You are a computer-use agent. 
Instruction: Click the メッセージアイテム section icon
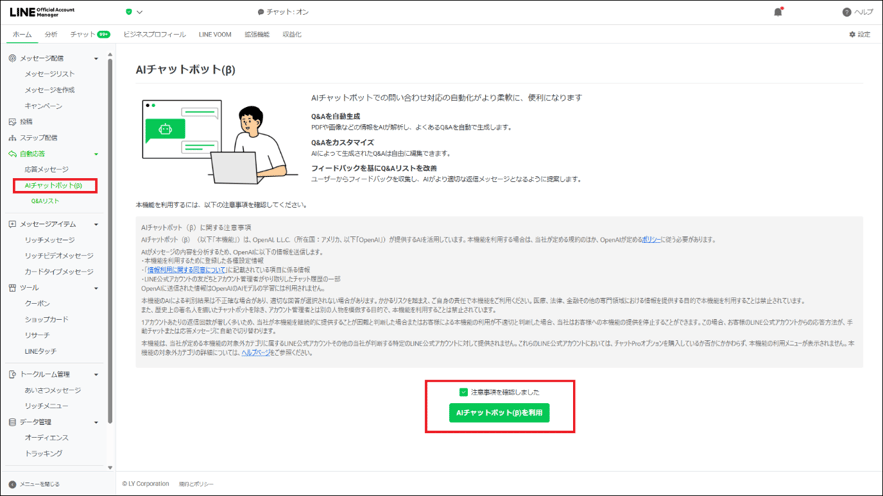click(12, 224)
